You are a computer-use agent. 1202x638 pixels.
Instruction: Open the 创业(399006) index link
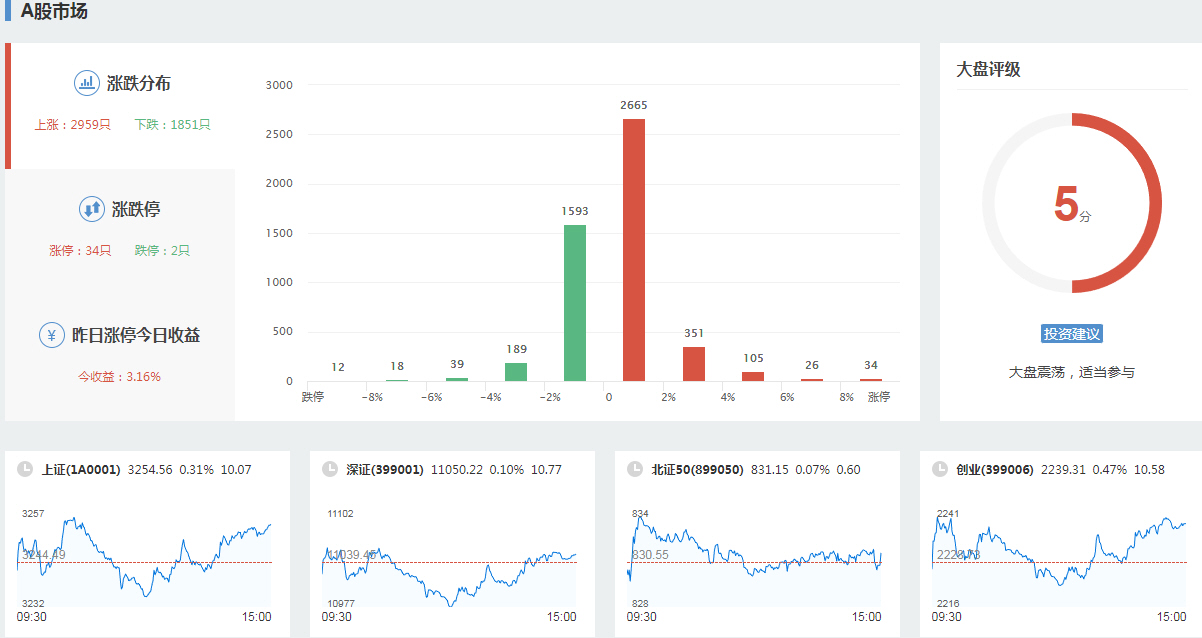[995, 469]
